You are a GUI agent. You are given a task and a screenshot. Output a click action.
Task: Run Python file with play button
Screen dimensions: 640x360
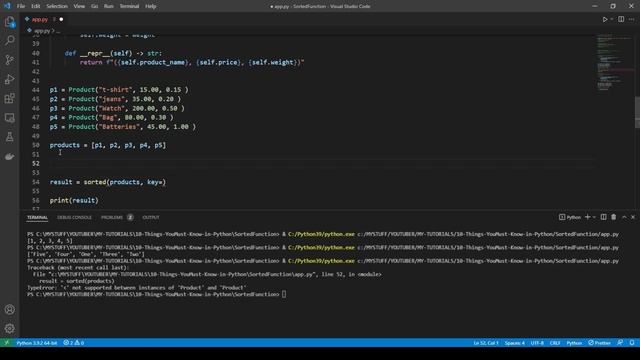pyautogui.click(x=604, y=19)
